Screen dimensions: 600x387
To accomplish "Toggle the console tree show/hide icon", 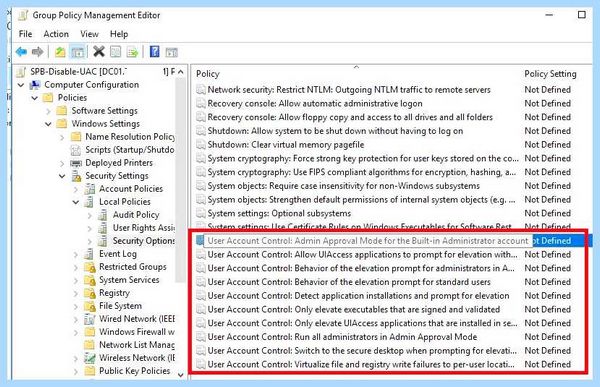I will (x=78, y=52).
